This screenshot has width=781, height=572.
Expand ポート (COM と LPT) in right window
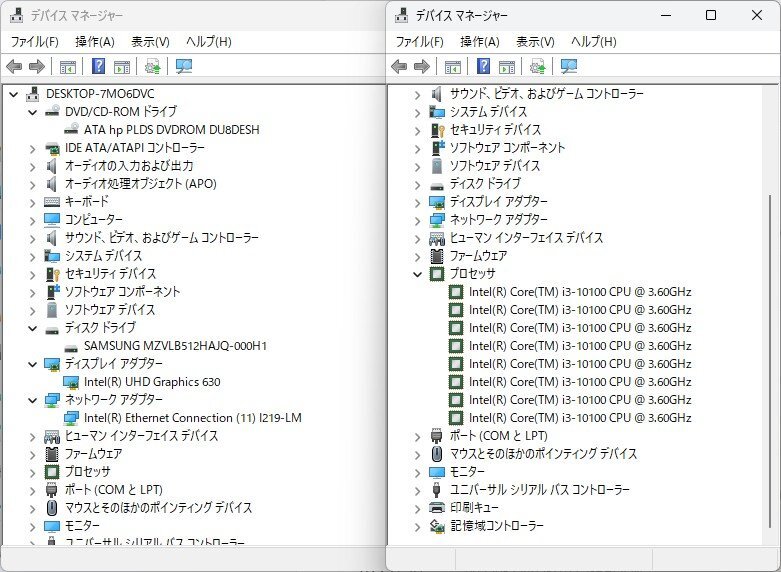tap(418, 436)
